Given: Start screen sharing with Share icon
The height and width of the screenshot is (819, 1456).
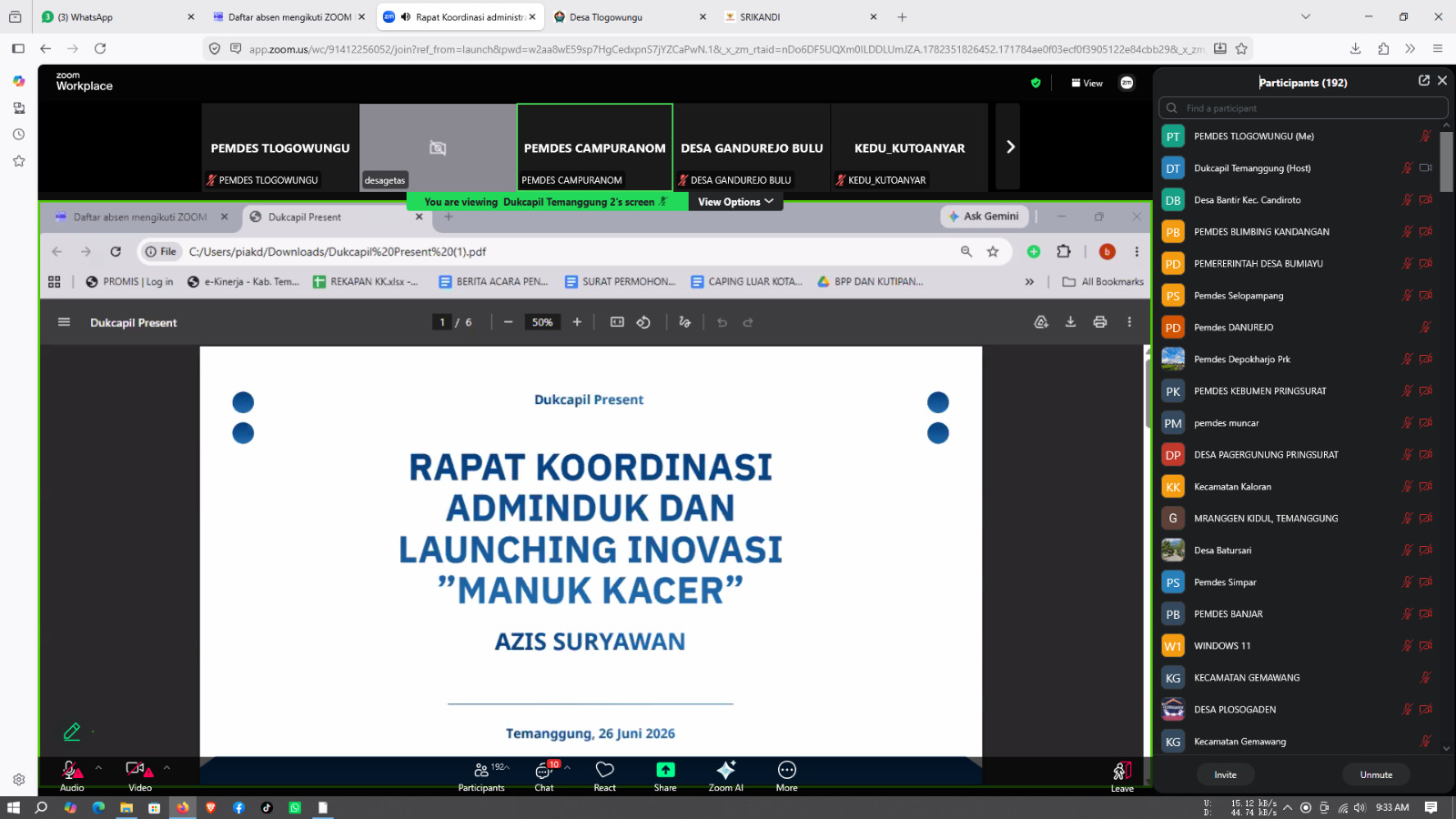Looking at the screenshot, I should pos(665,770).
